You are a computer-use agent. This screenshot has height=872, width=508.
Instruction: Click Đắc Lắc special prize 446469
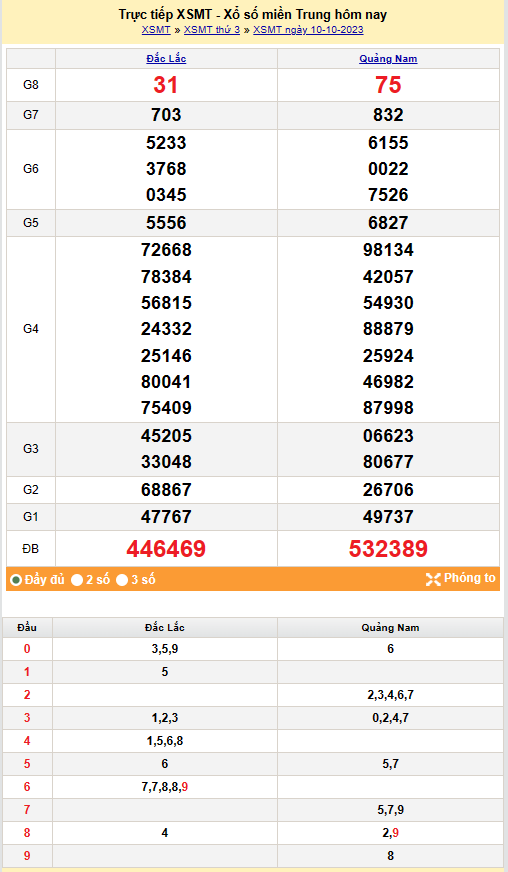click(x=166, y=549)
